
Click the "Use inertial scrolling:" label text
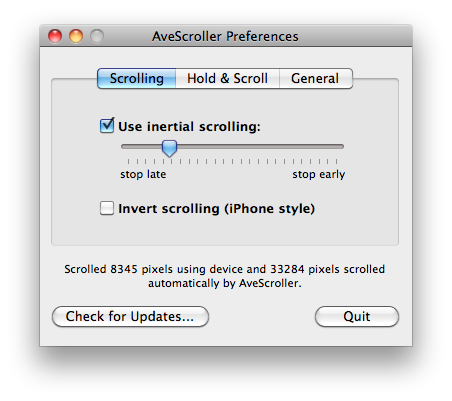click(189, 127)
